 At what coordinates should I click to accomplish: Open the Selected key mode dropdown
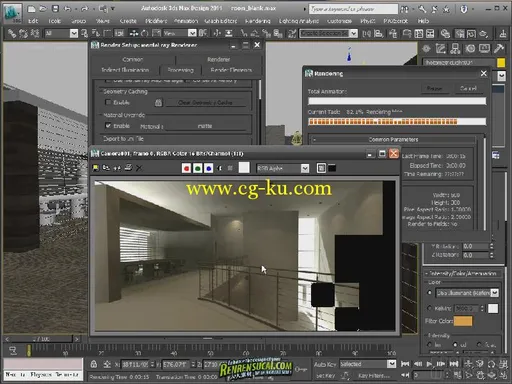(x=368, y=364)
